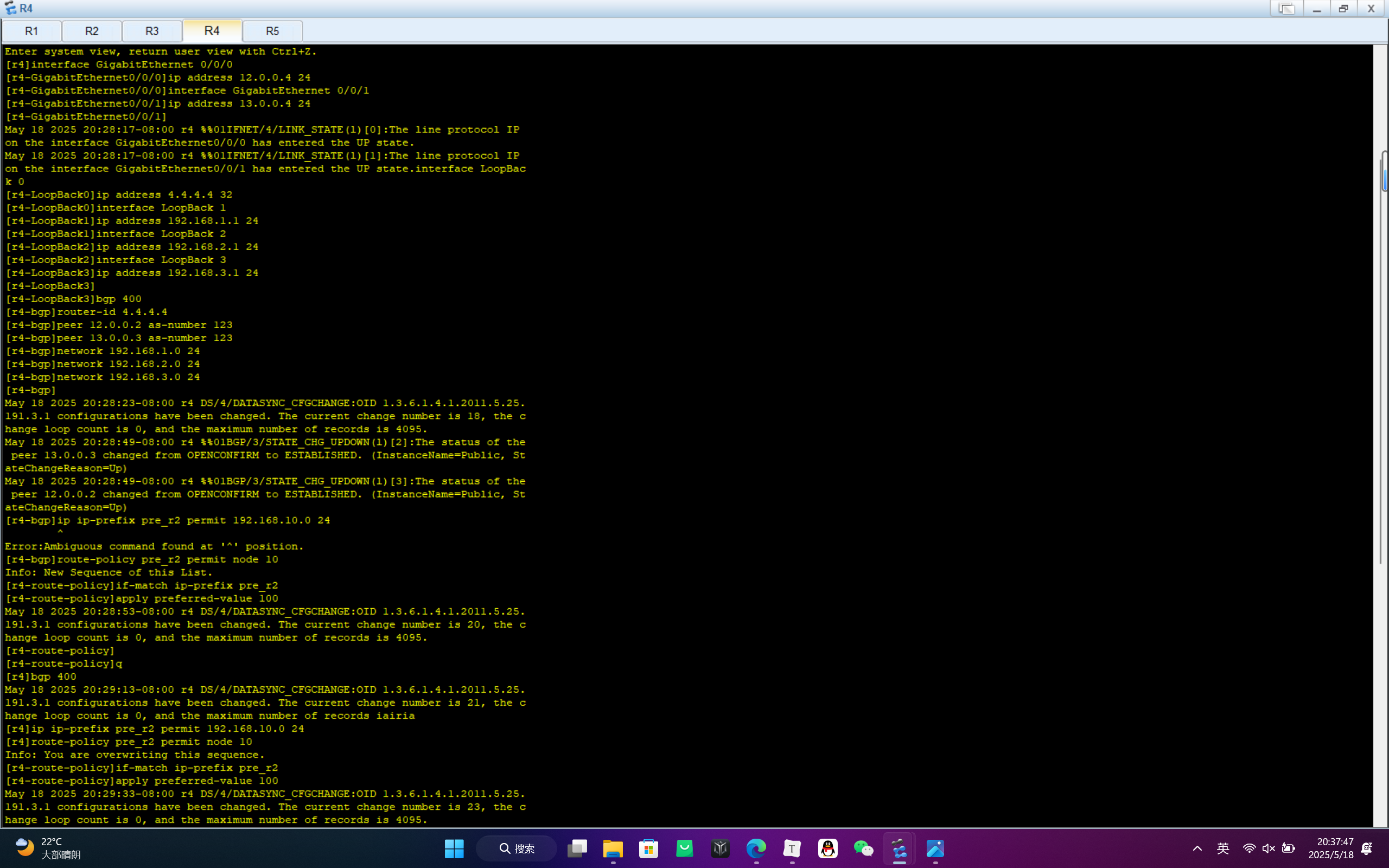Toggle the input language indicator
This screenshot has width=1389, height=868.
[x=1223, y=848]
